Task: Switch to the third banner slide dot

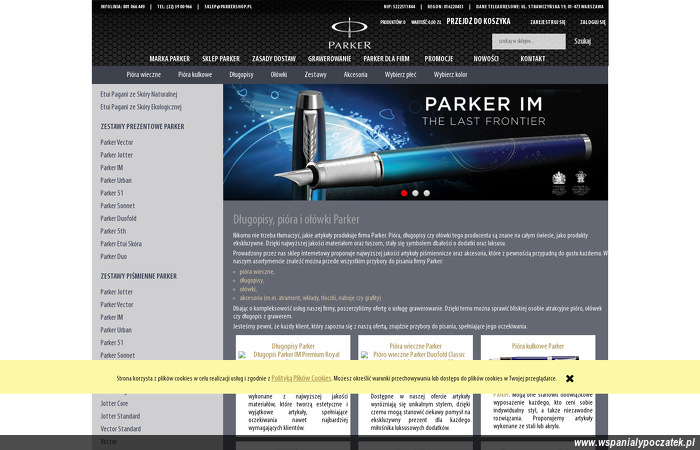Action: tap(427, 193)
